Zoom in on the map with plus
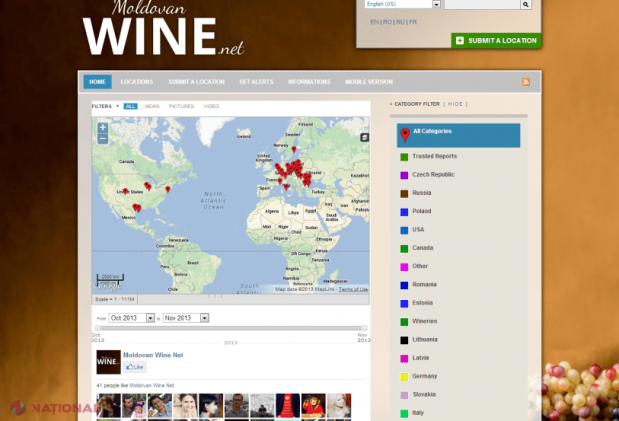 [103, 128]
